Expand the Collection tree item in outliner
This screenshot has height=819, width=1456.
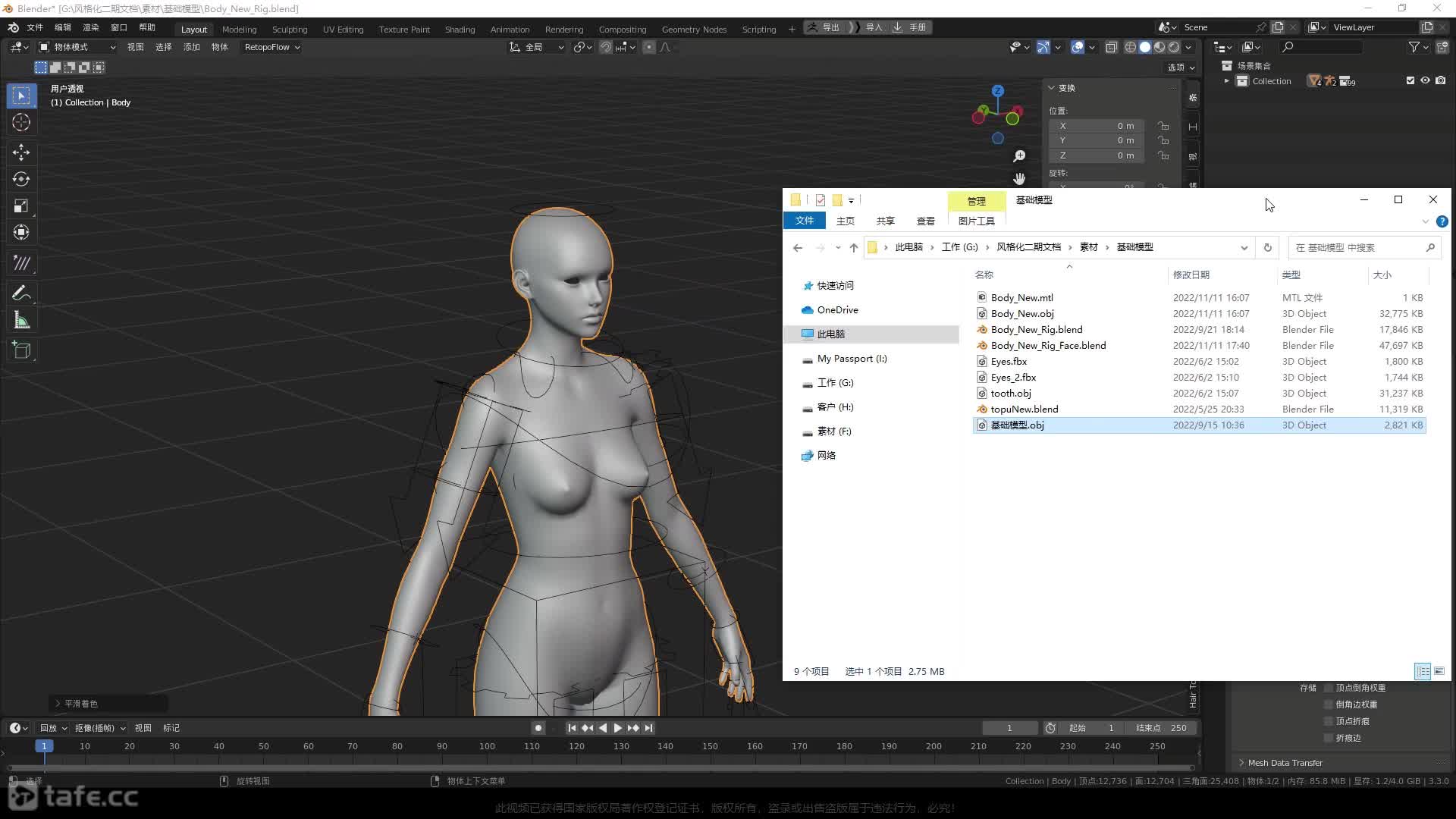[x=1227, y=81]
